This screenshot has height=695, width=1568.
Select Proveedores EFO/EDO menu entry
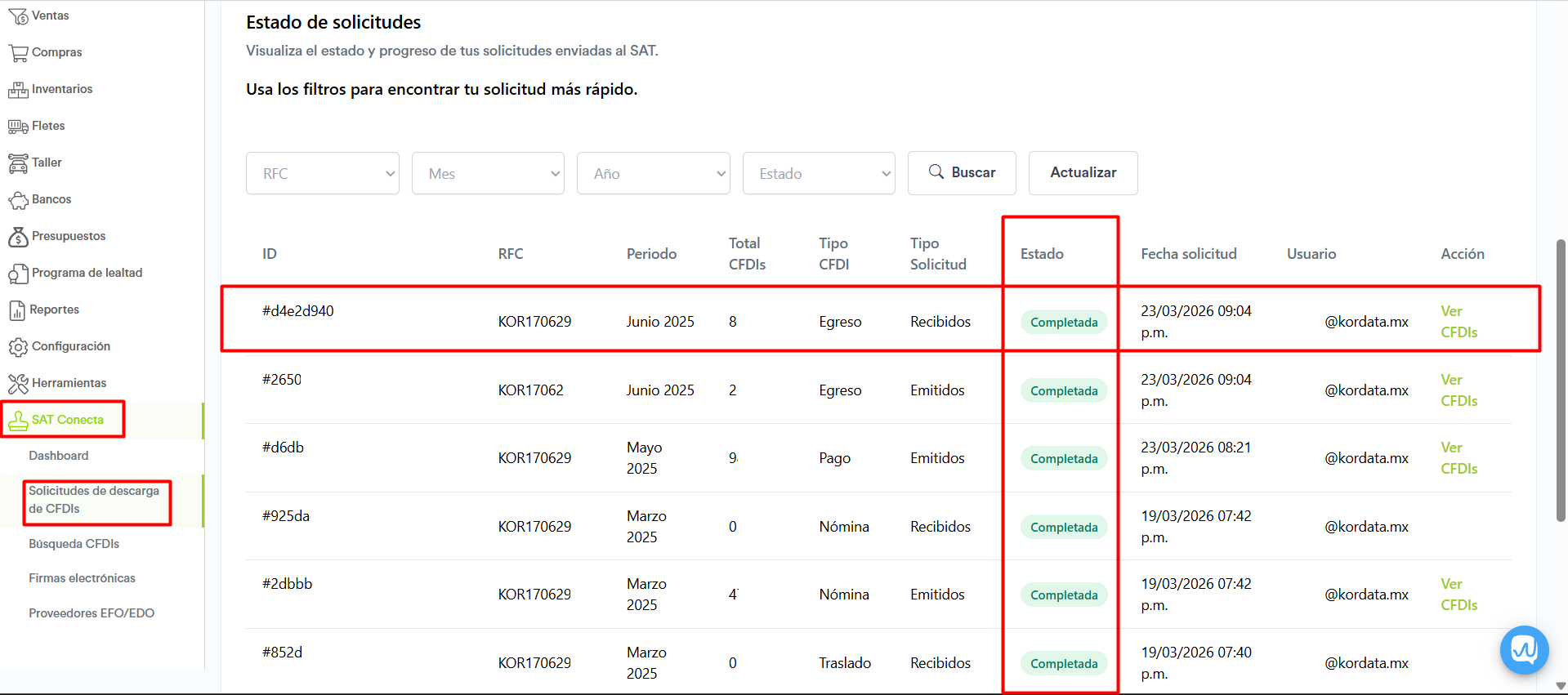pyautogui.click(x=92, y=613)
